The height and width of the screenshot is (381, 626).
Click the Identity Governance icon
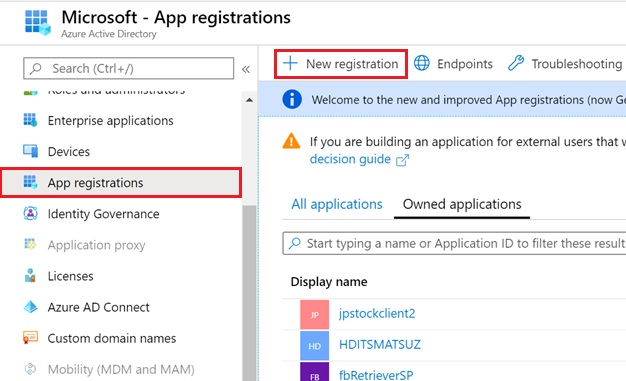[30, 214]
